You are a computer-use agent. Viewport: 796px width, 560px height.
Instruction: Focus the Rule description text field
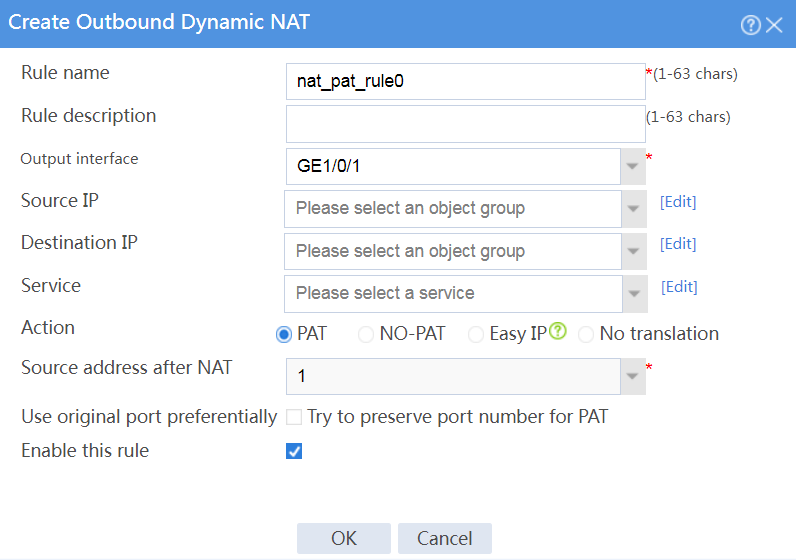[466, 124]
